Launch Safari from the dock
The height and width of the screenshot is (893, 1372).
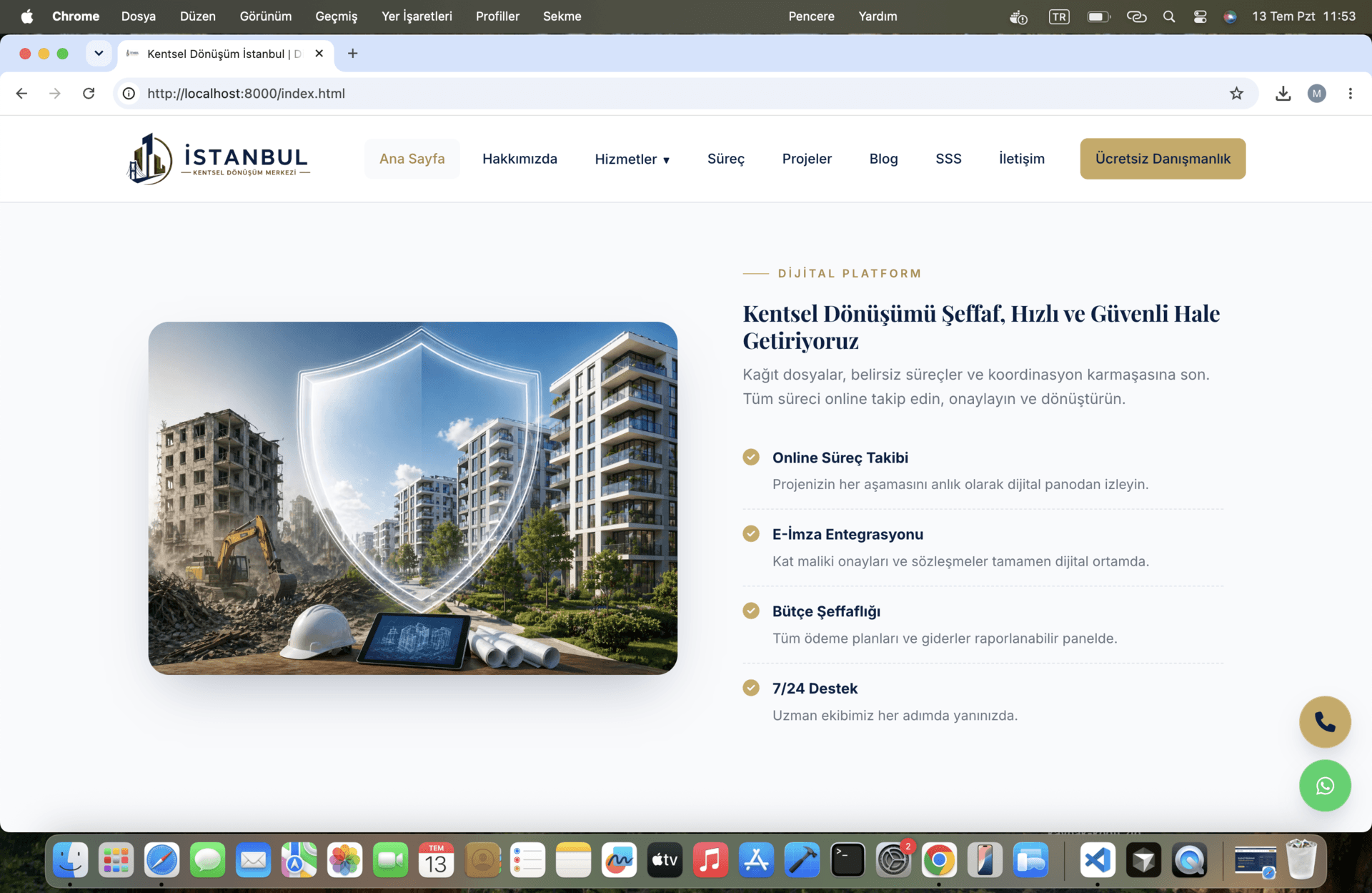(161, 860)
